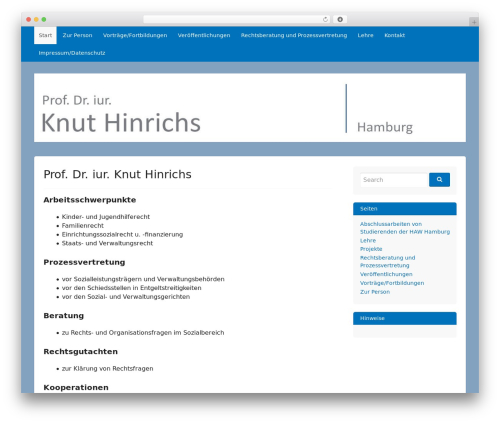Open Abschlussarbeiten von Studierenden sidebar link
This screenshot has width=500, height=423.
405,228
